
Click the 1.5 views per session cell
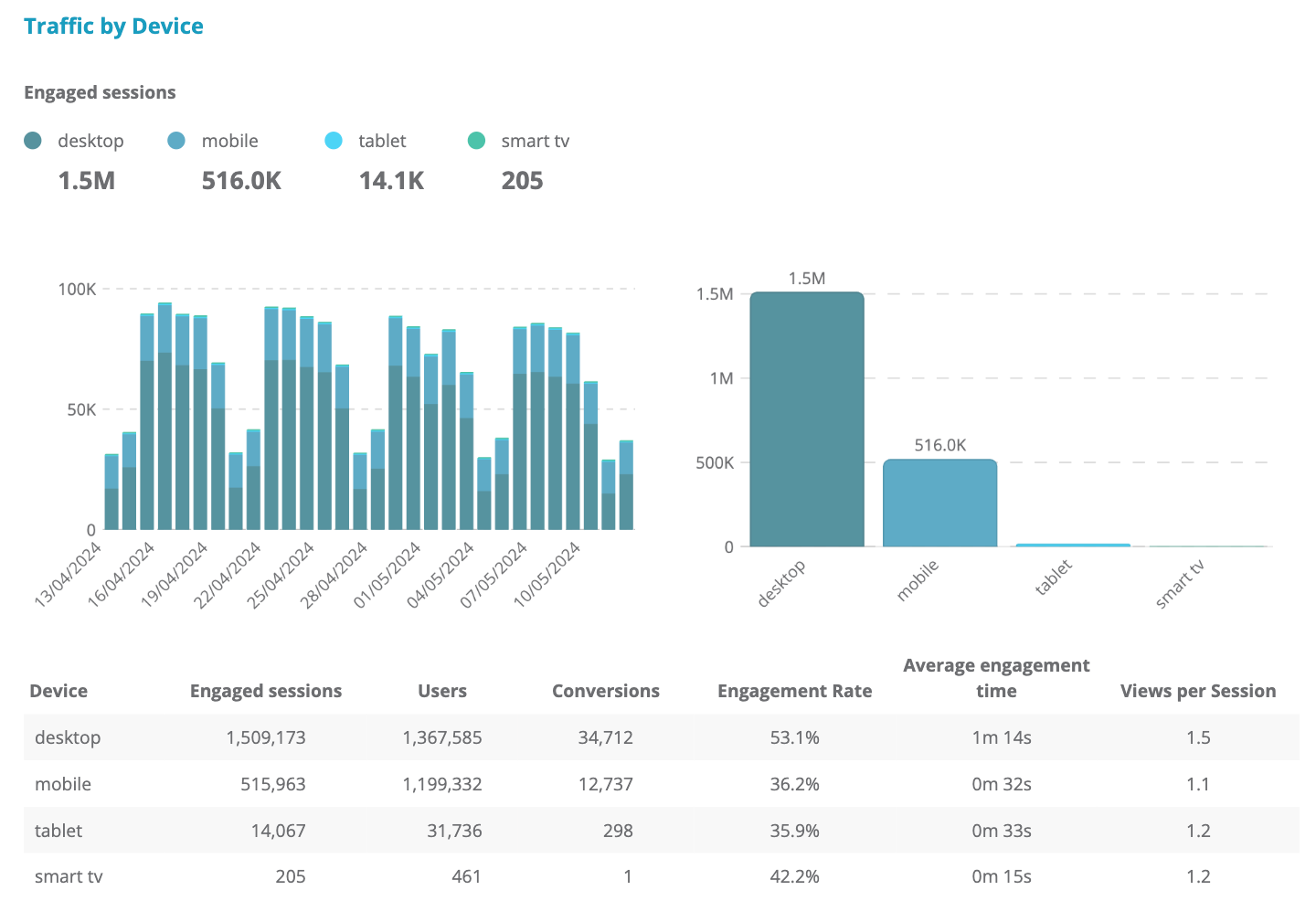(x=1199, y=737)
